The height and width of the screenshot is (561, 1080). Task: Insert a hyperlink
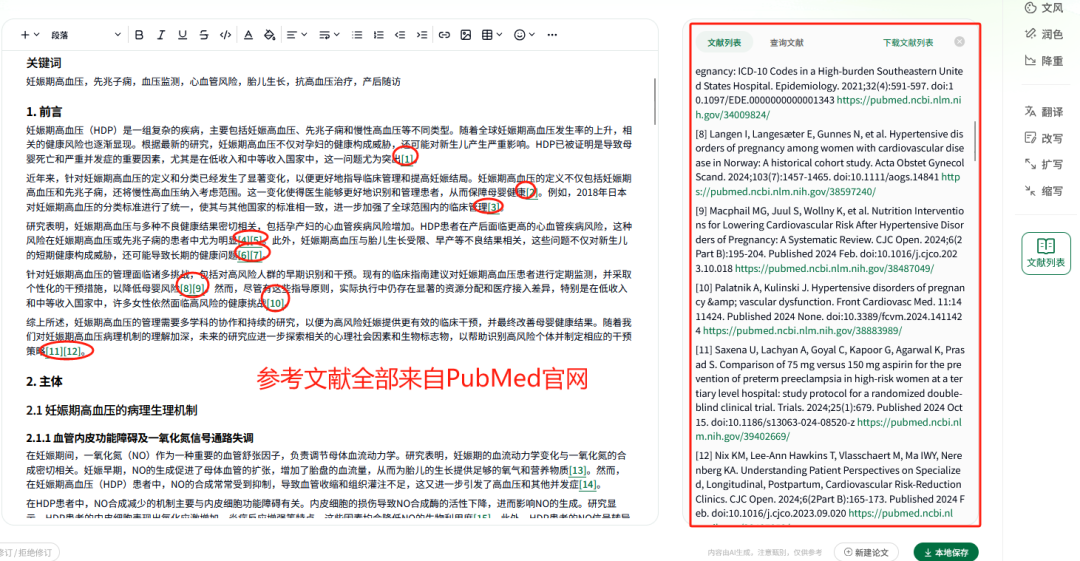[444, 34]
